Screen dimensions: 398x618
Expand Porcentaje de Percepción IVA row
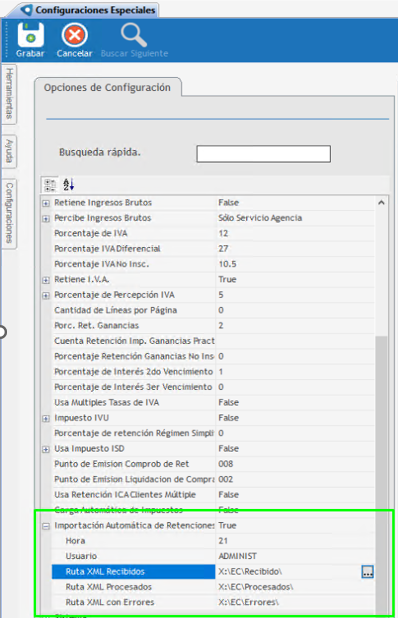(46, 296)
